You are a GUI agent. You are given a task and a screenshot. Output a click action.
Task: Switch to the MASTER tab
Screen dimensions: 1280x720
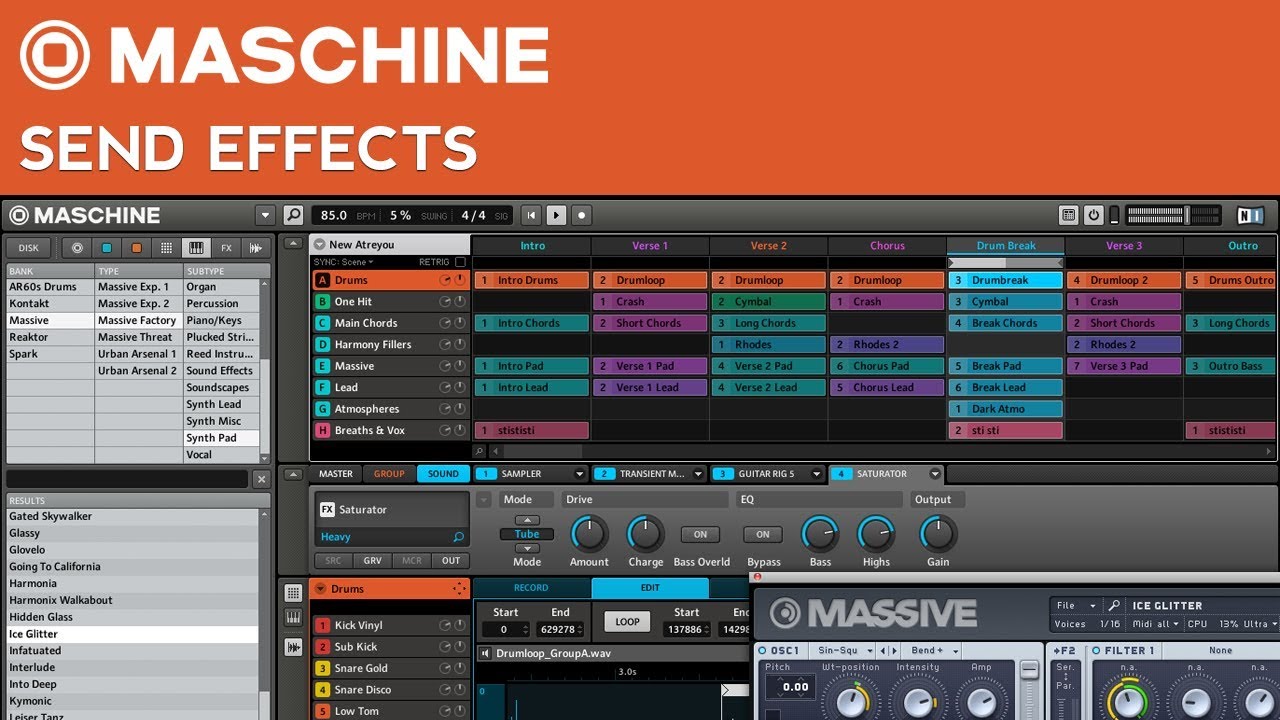[x=336, y=474]
